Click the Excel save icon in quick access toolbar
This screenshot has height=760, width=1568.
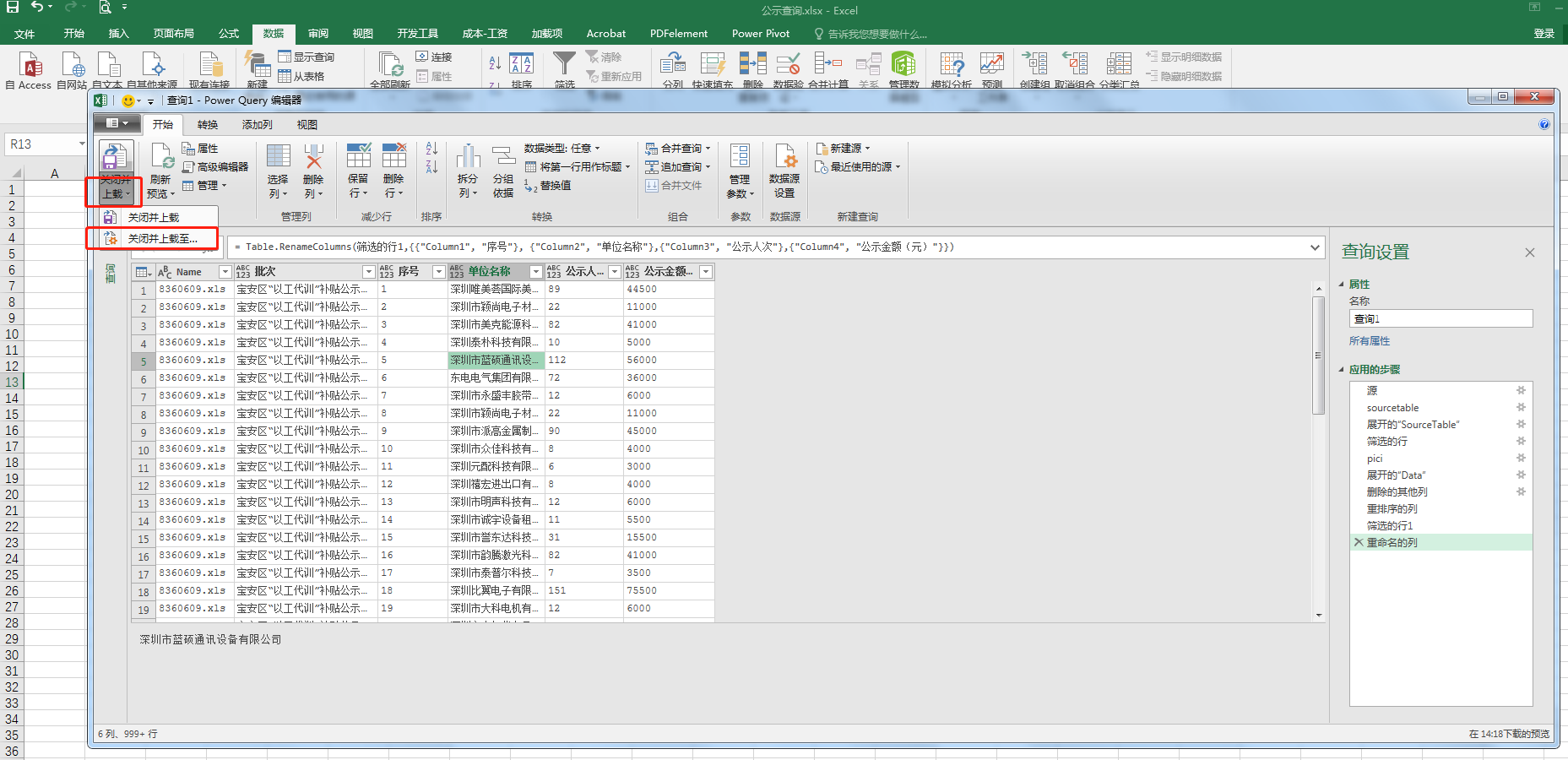(x=13, y=8)
